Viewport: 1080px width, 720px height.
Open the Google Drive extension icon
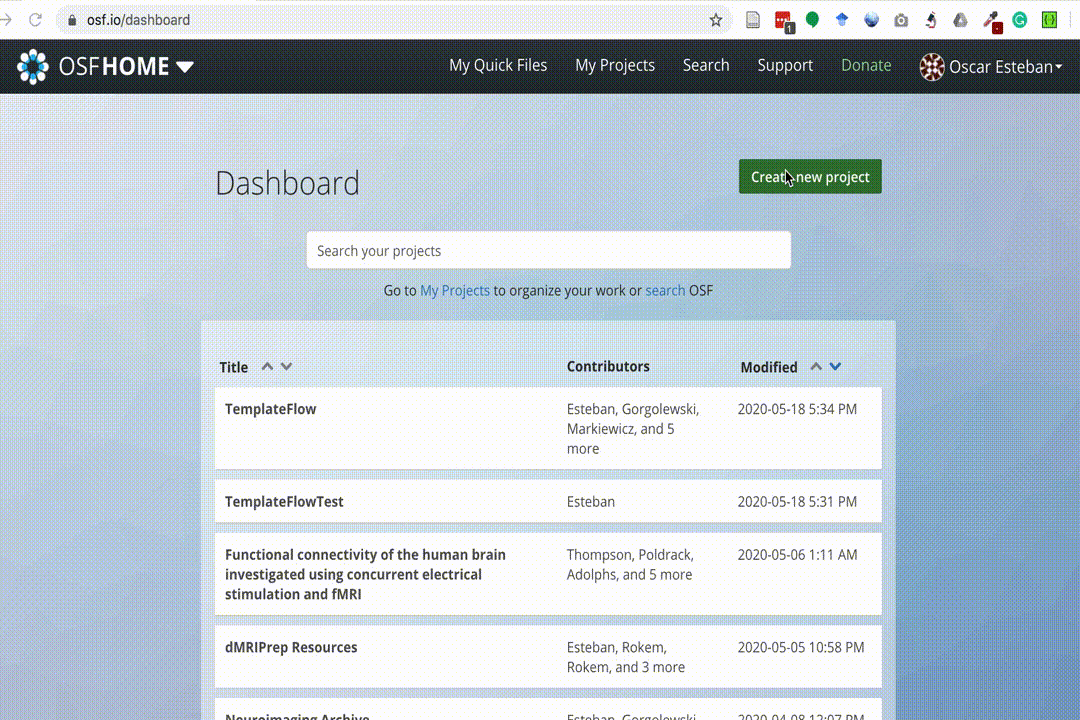point(960,20)
